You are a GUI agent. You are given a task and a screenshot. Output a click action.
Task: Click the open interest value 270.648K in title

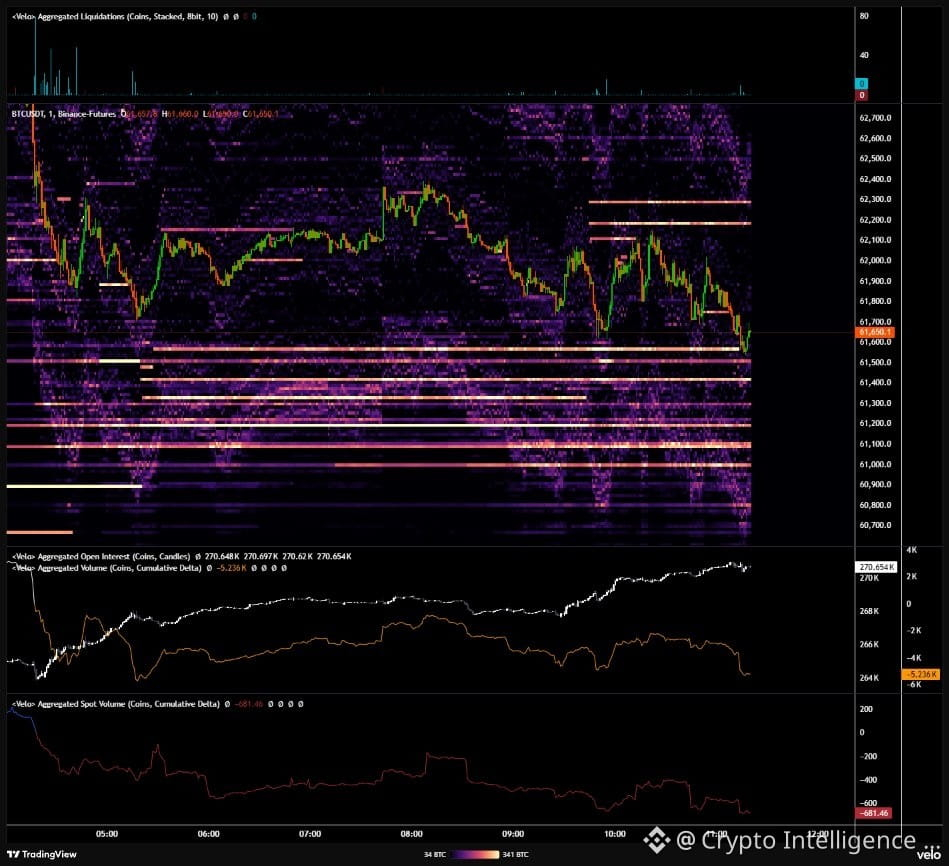222,556
